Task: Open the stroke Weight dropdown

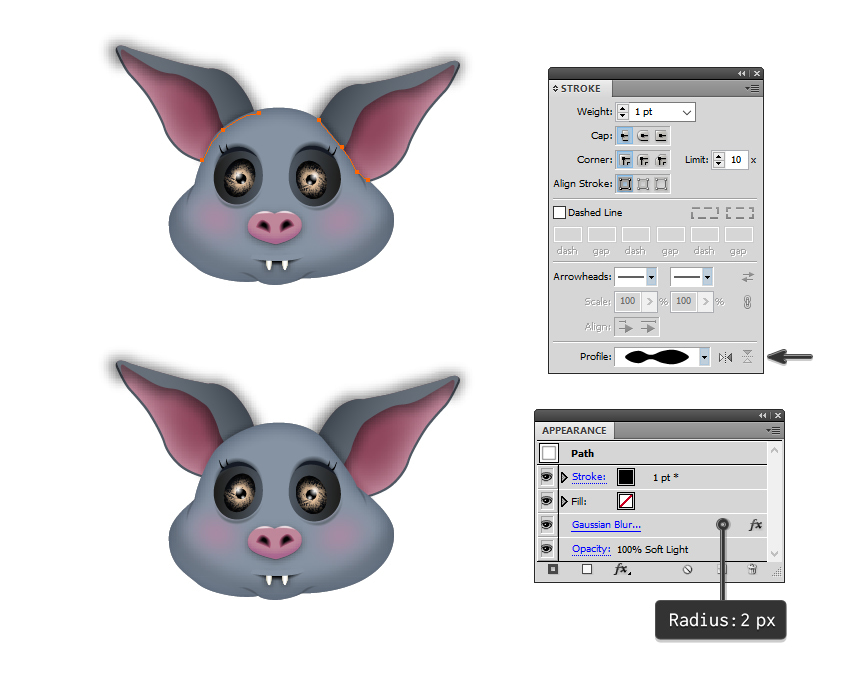Action: click(x=687, y=112)
